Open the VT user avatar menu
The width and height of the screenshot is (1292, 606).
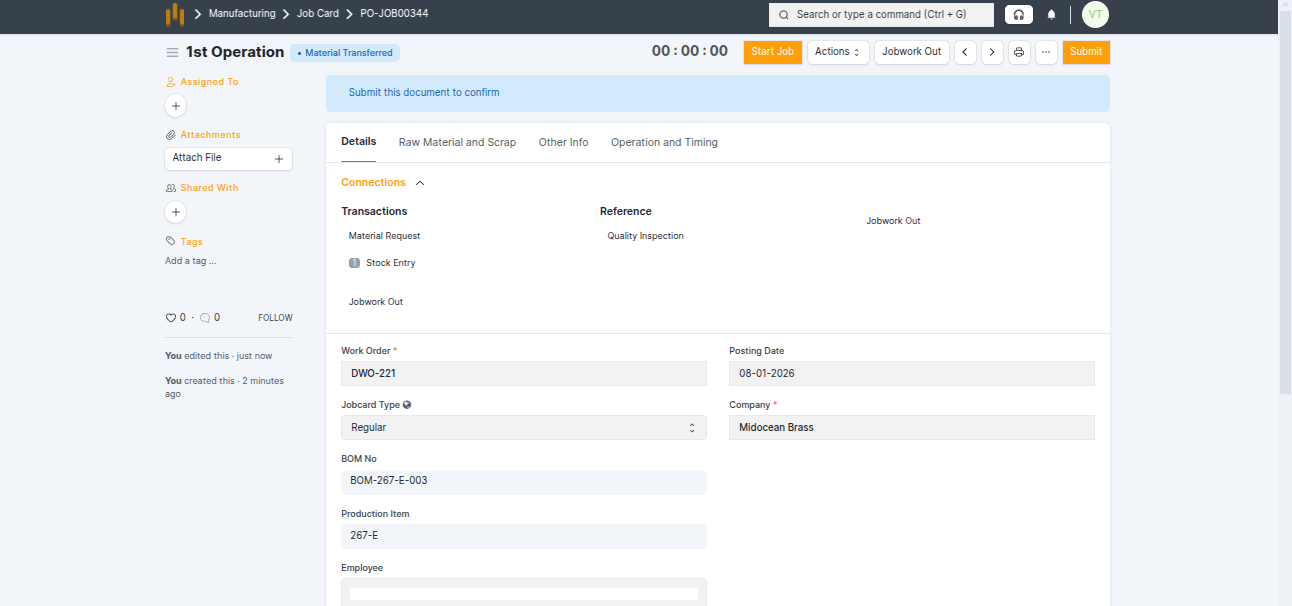point(1095,15)
